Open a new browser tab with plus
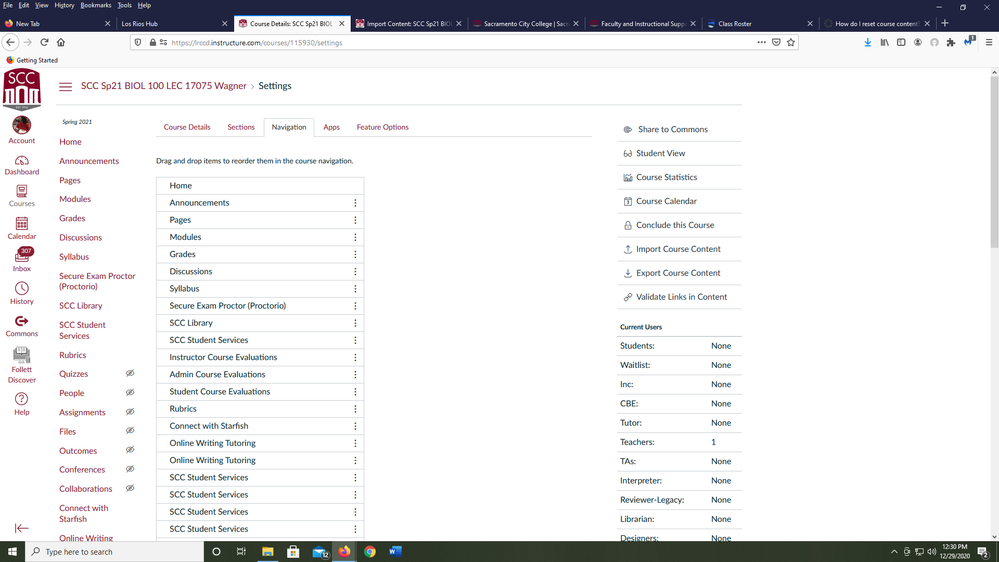This screenshot has width=999, height=562. (945, 23)
